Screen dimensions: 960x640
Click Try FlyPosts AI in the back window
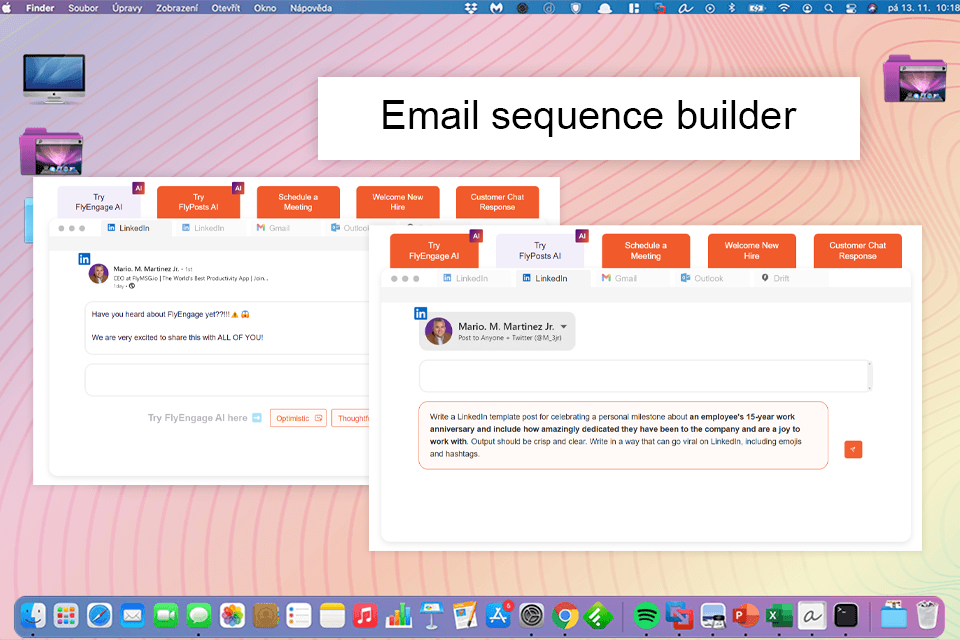[198, 202]
